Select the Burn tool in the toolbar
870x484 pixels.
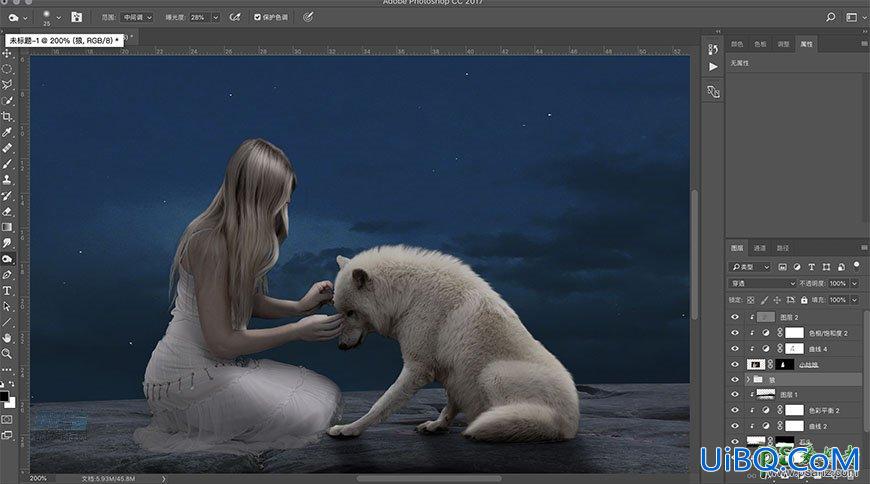pyautogui.click(x=7, y=259)
